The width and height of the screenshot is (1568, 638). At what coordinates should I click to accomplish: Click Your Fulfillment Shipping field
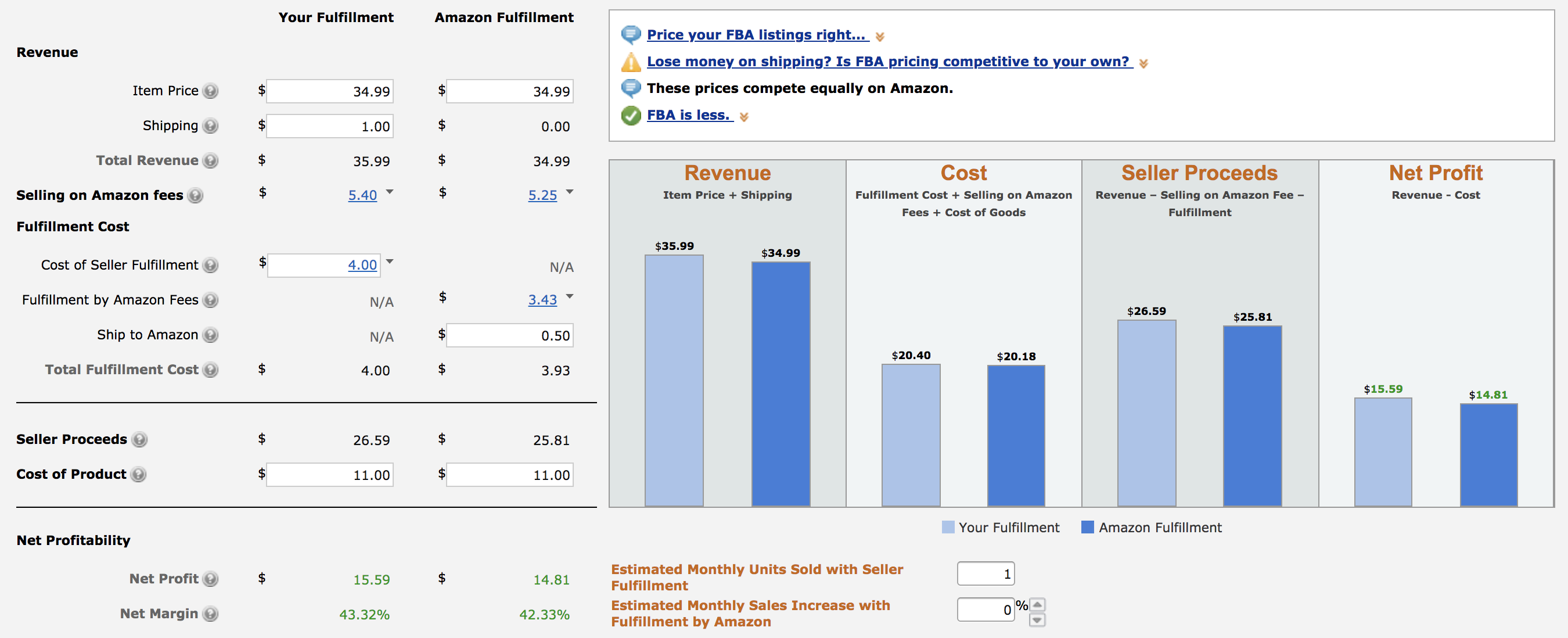[330, 126]
